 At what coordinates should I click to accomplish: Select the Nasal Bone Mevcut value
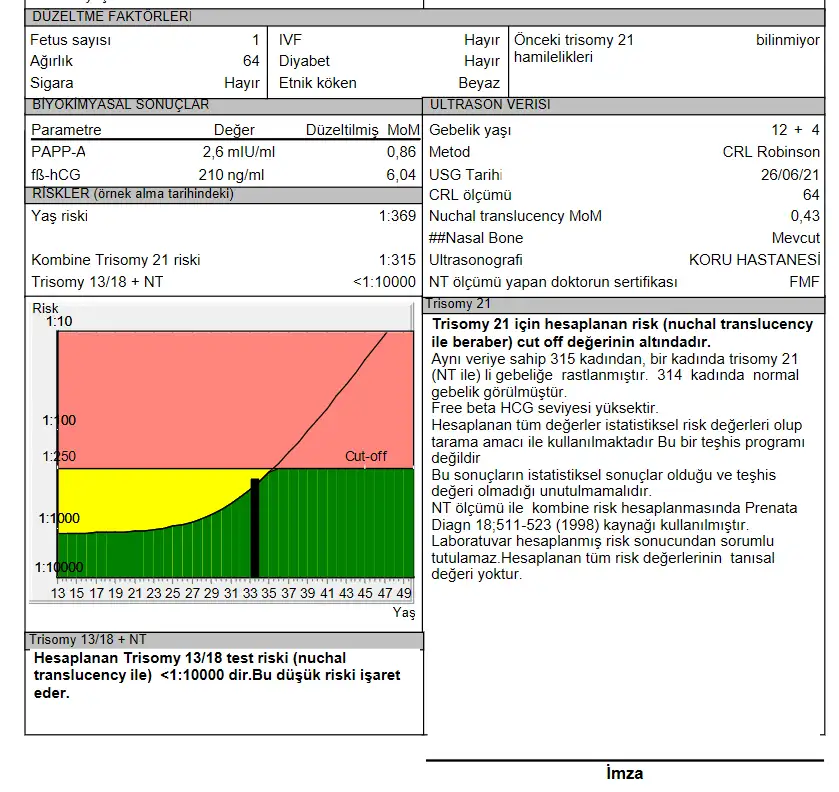[x=795, y=238]
